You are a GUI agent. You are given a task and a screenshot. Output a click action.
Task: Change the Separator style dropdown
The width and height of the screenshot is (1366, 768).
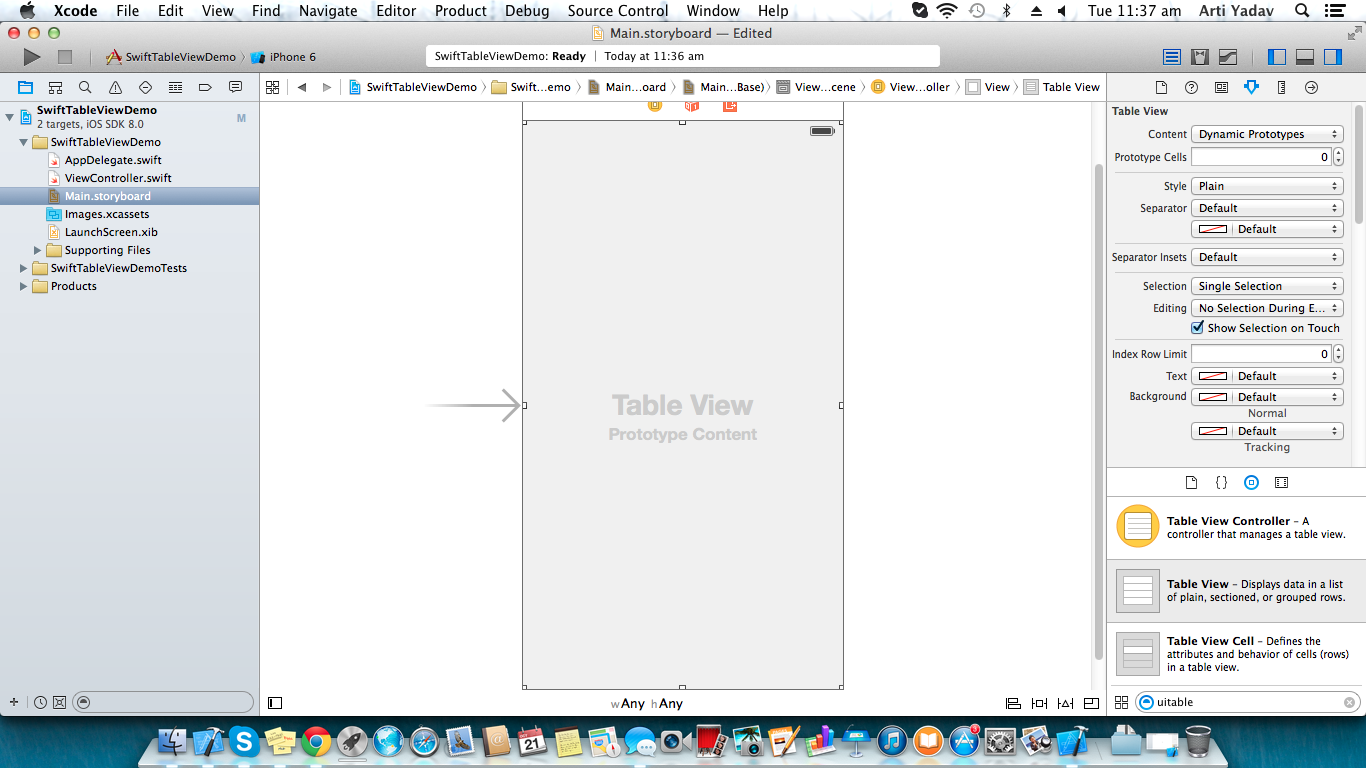pyautogui.click(x=1266, y=207)
